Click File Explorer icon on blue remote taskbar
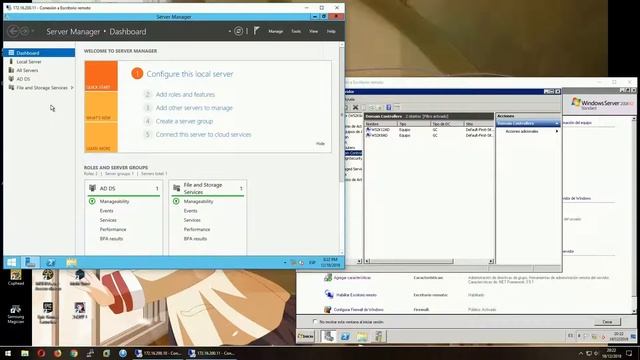Image resolution: width=640 pixels, height=360 pixels. coord(71,262)
